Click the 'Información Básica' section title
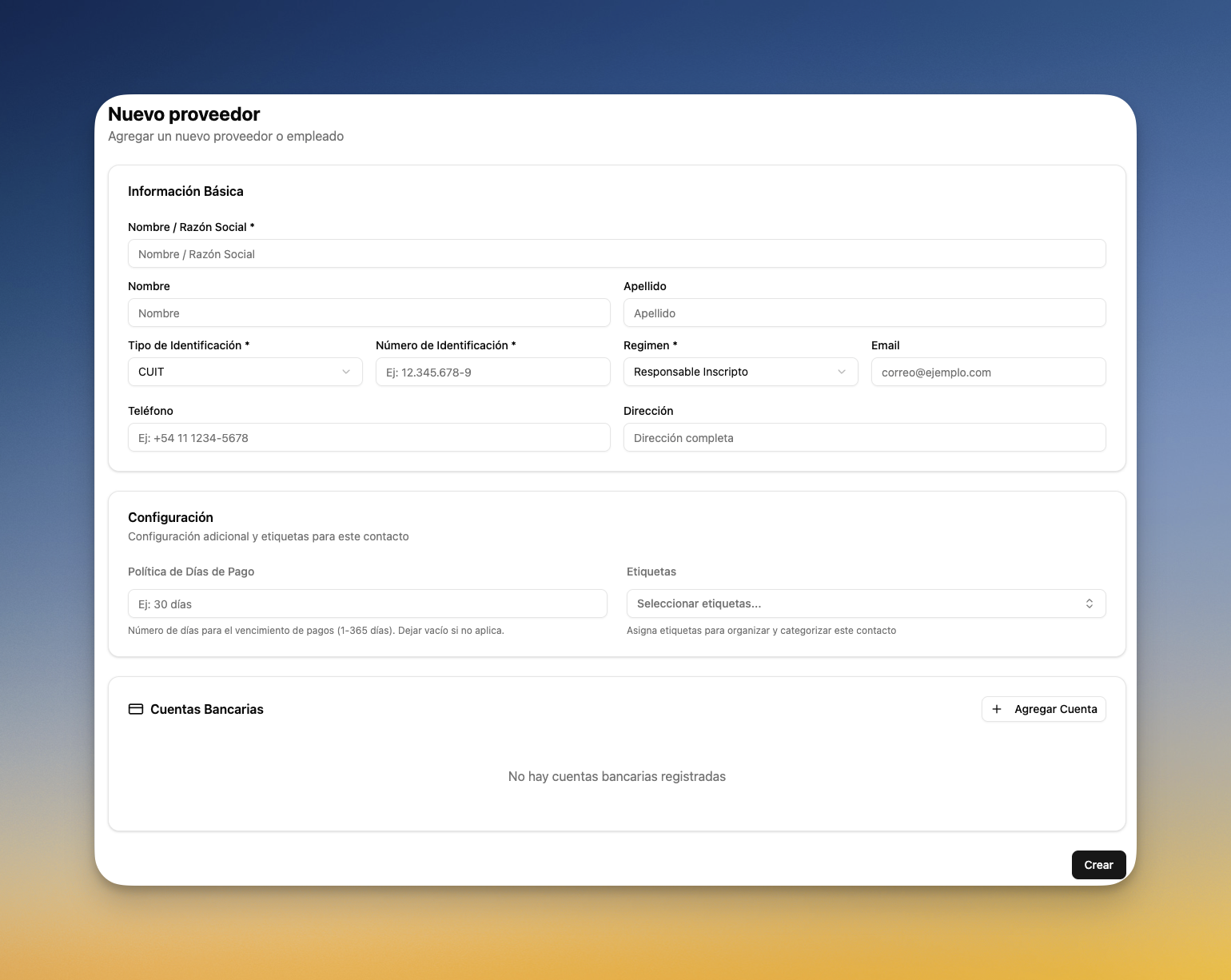 click(x=185, y=191)
